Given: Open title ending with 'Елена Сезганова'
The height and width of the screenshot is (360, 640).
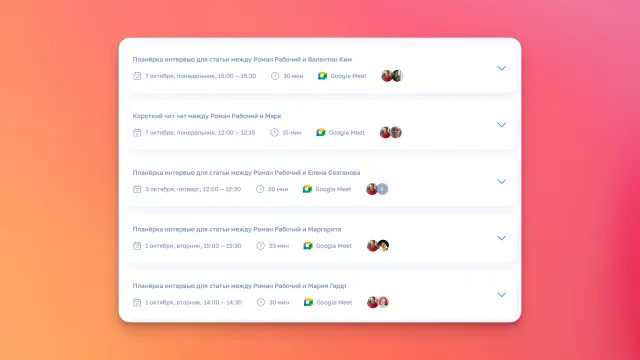Looking at the screenshot, I should click(246, 173).
